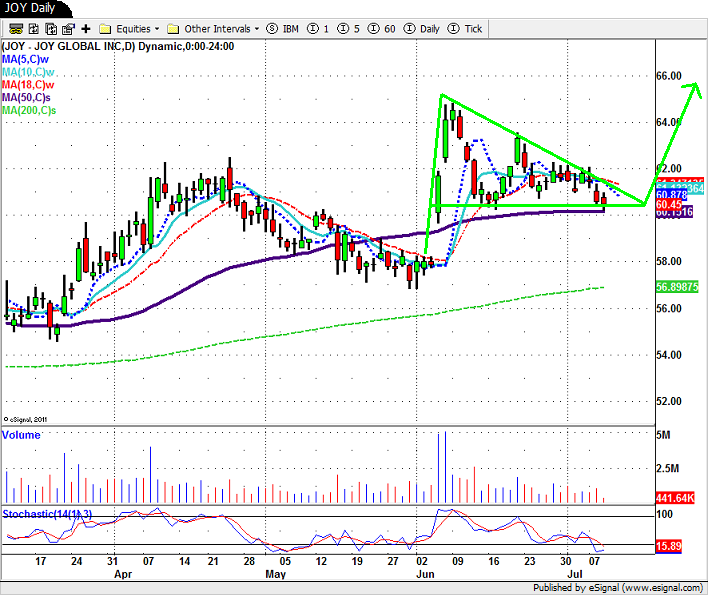Screen dimensions: 708x595
Task: Click the 15.89 stochastic value tag
Action: pyautogui.click(x=669, y=546)
